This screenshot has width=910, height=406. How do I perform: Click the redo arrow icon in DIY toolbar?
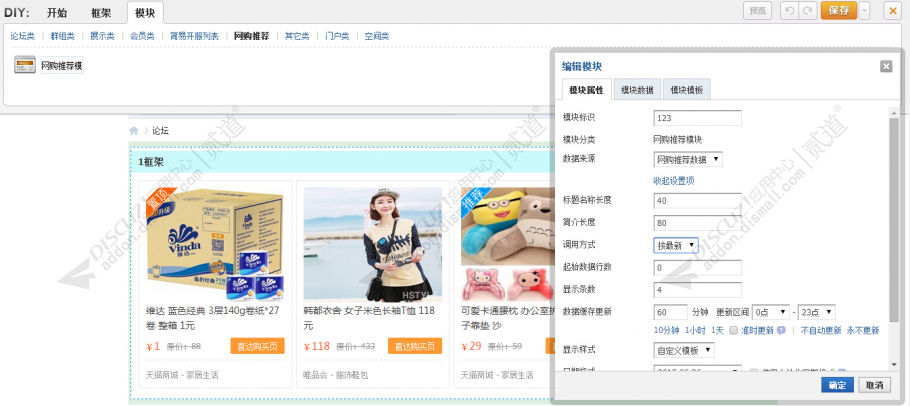tap(807, 10)
